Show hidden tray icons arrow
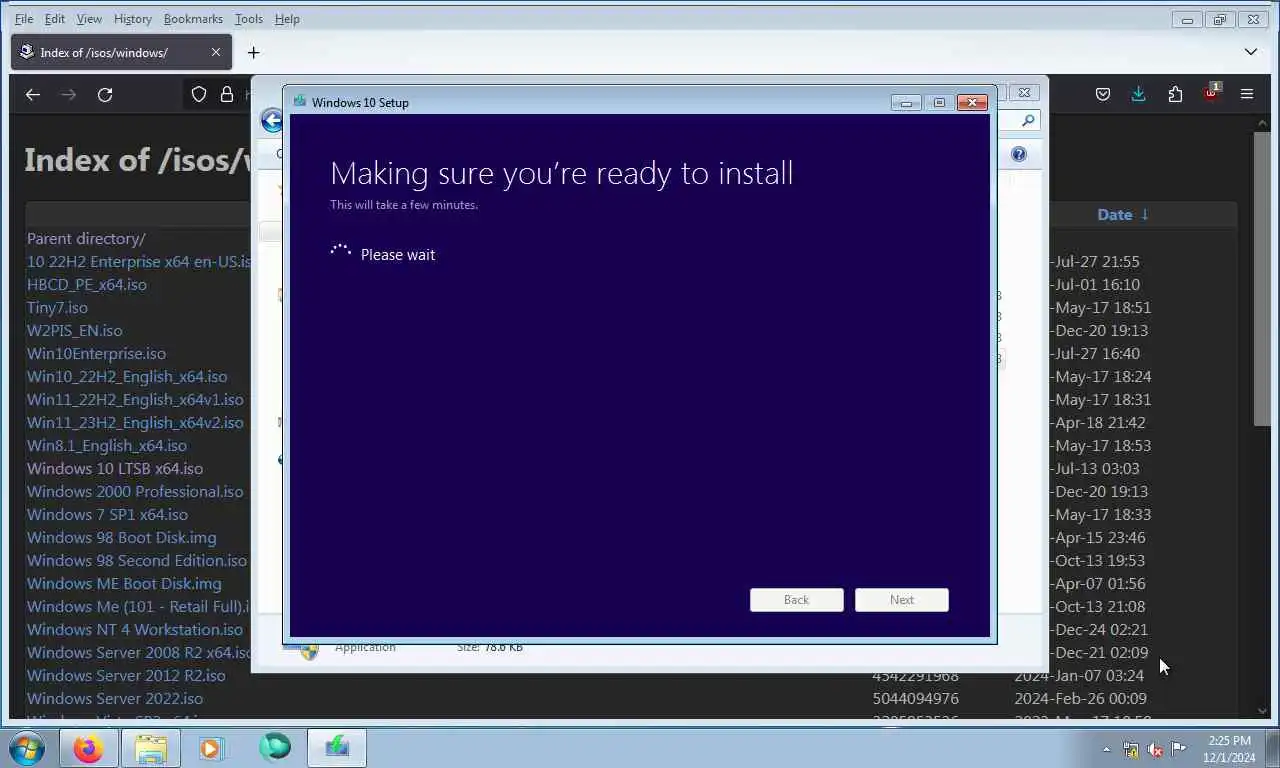 tap(1106, 749)
